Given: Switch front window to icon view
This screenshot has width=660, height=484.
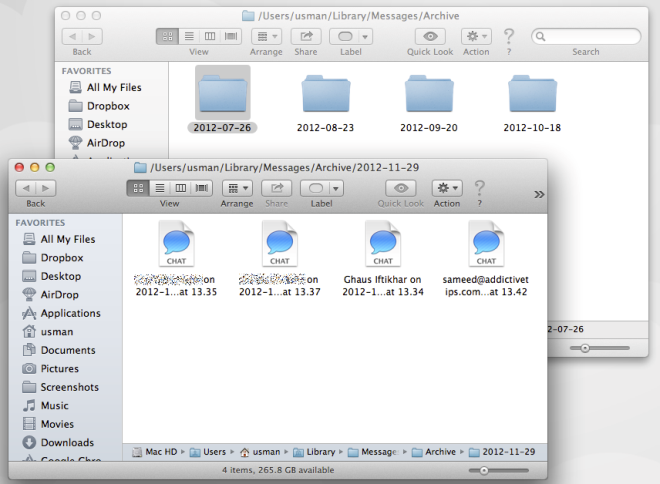Looking at the screenshot, I should (137, 188).
